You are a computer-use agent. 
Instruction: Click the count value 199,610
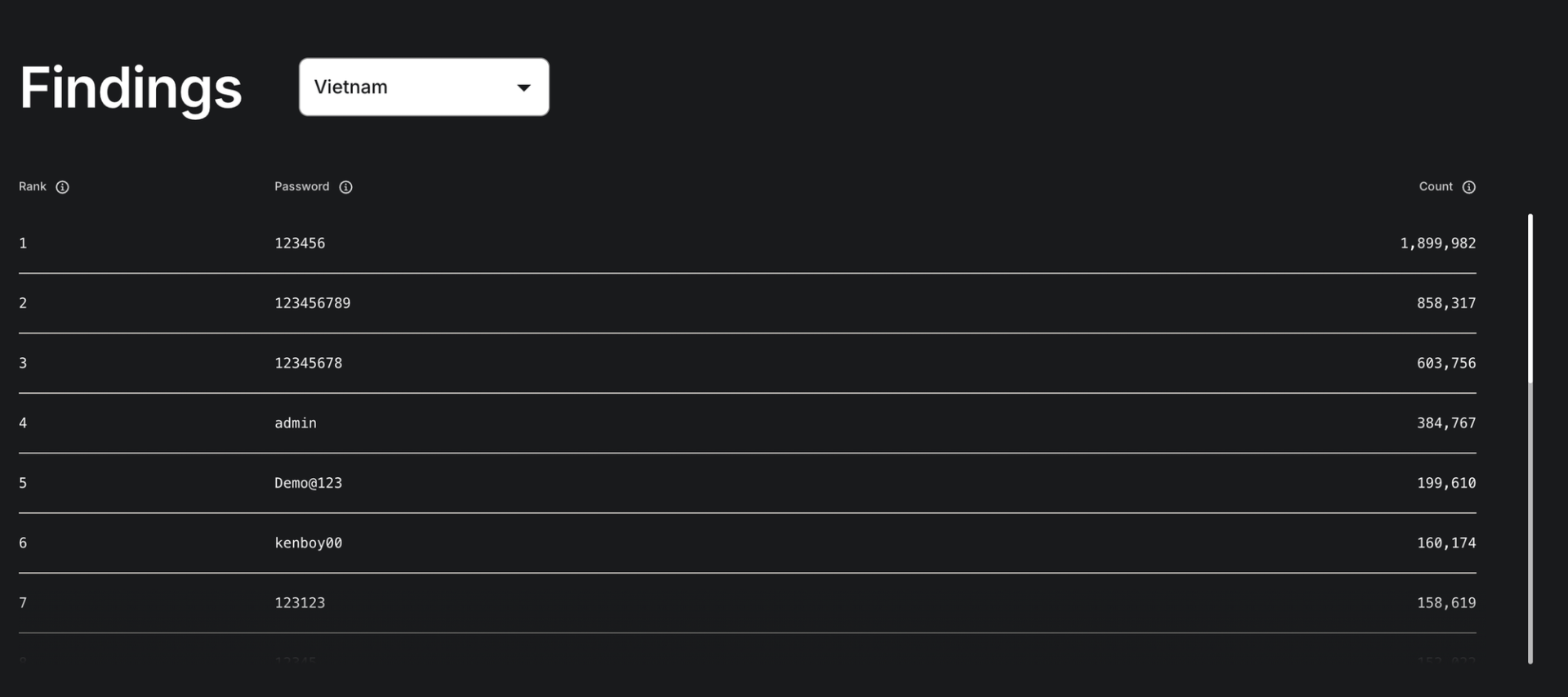[x=1445, y=483]
